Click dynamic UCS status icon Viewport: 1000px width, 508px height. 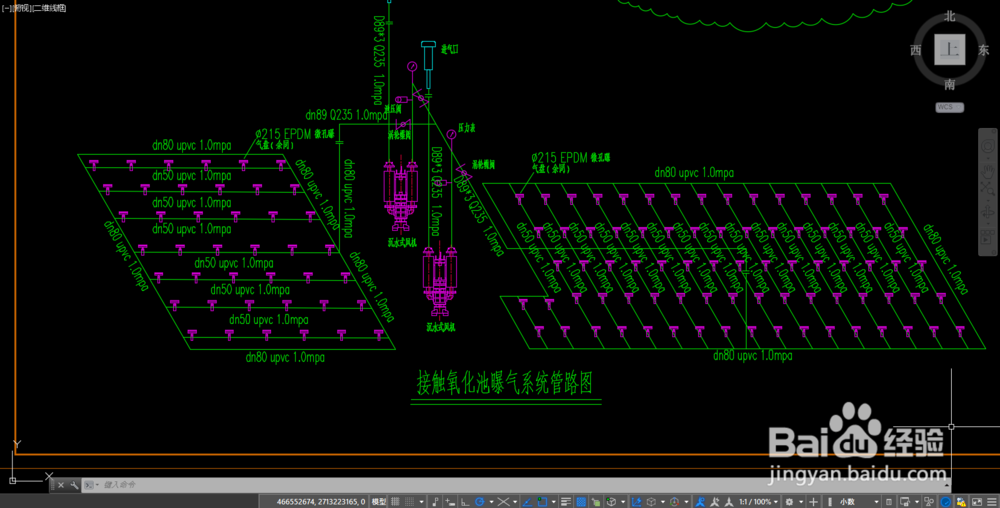636,502
